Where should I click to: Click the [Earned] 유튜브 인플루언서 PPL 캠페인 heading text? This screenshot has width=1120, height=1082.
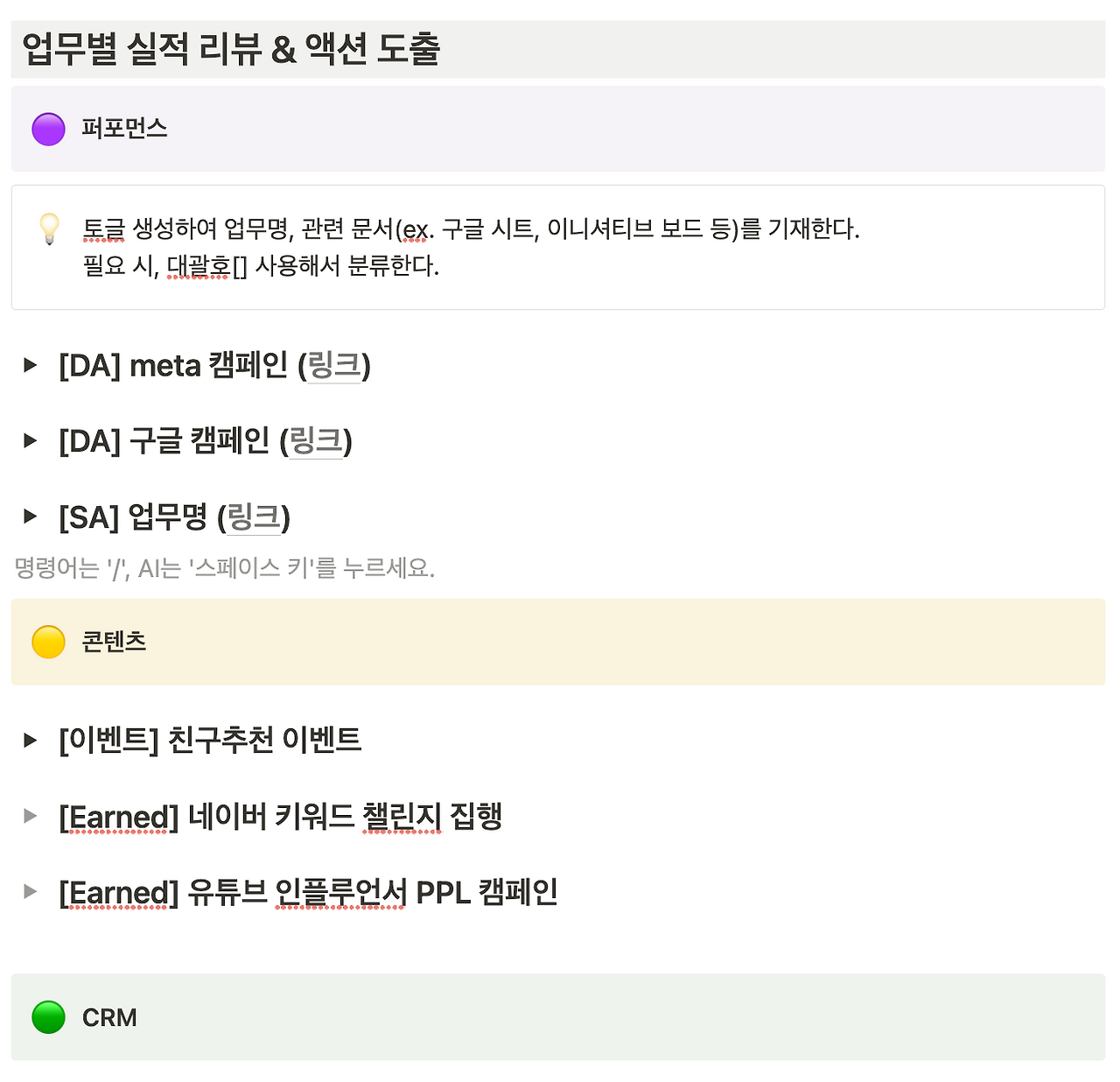308,892
